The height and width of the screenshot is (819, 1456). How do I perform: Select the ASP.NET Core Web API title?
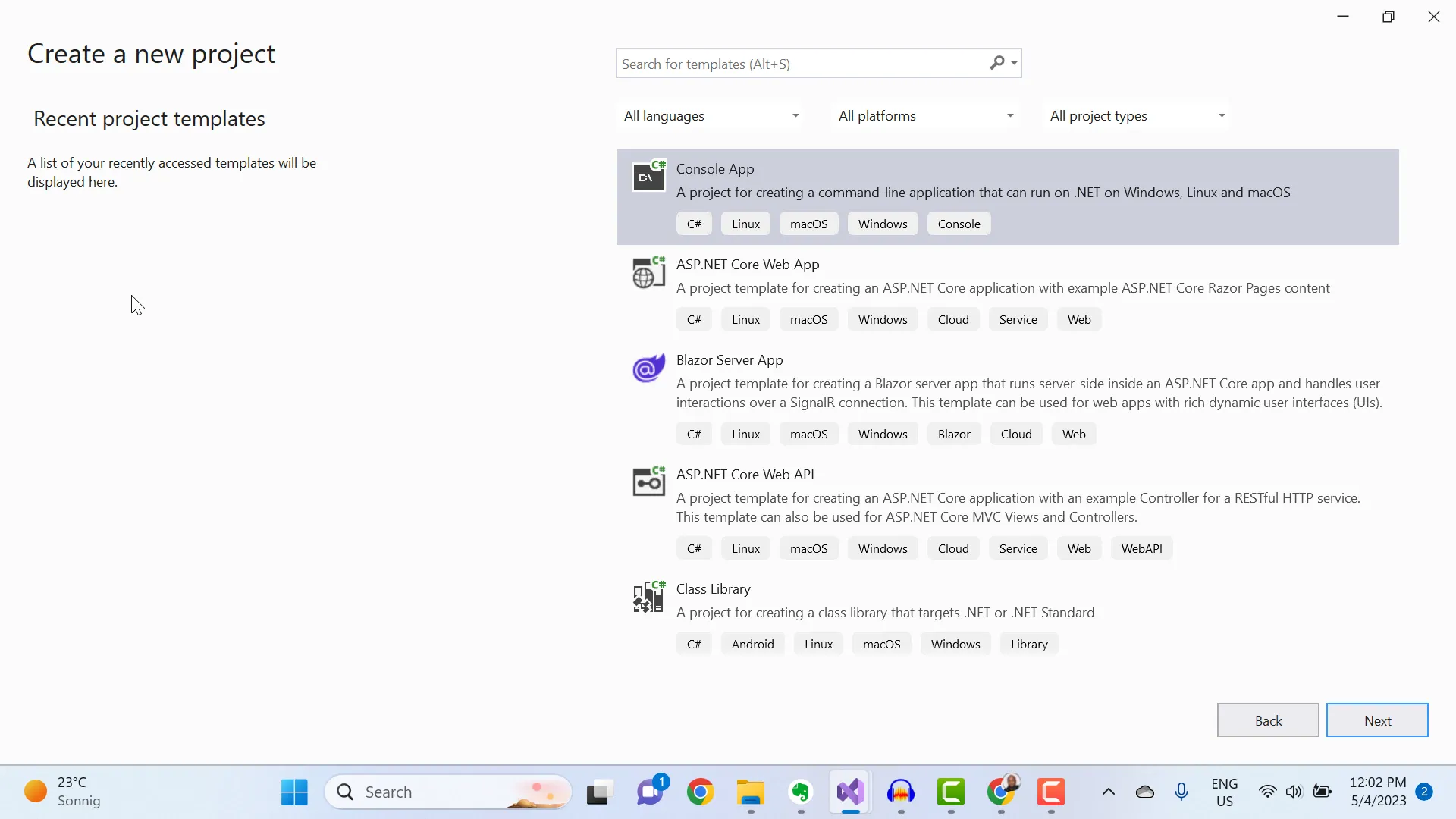[745, 475]
